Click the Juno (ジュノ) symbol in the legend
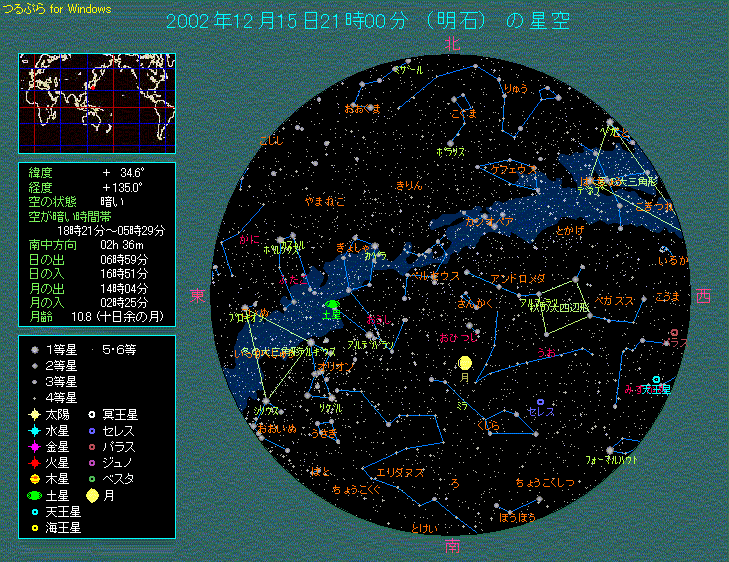This screenshot has height=562, width=729. [92, 463]
